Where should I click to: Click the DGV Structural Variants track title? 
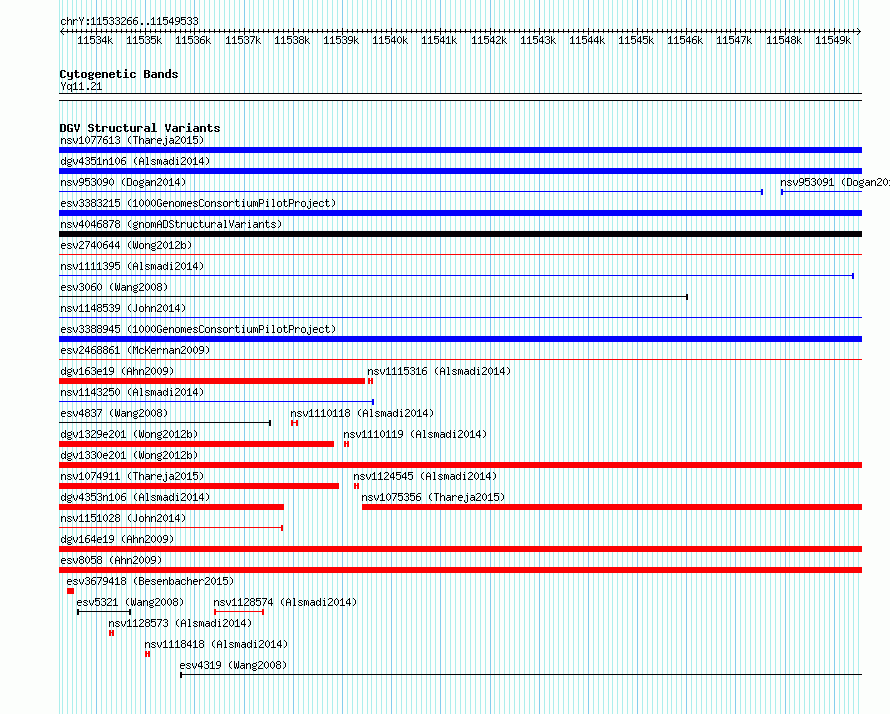point(140,128)
